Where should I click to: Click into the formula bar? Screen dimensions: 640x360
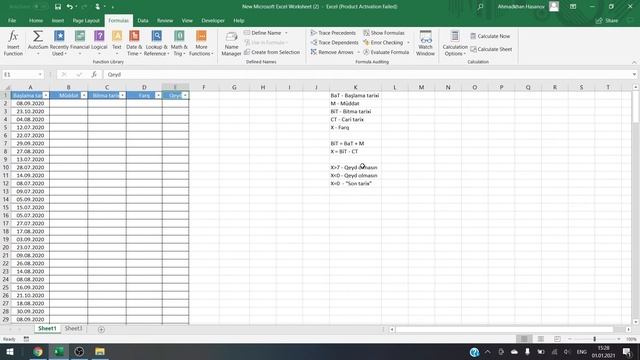coord(367,74)
